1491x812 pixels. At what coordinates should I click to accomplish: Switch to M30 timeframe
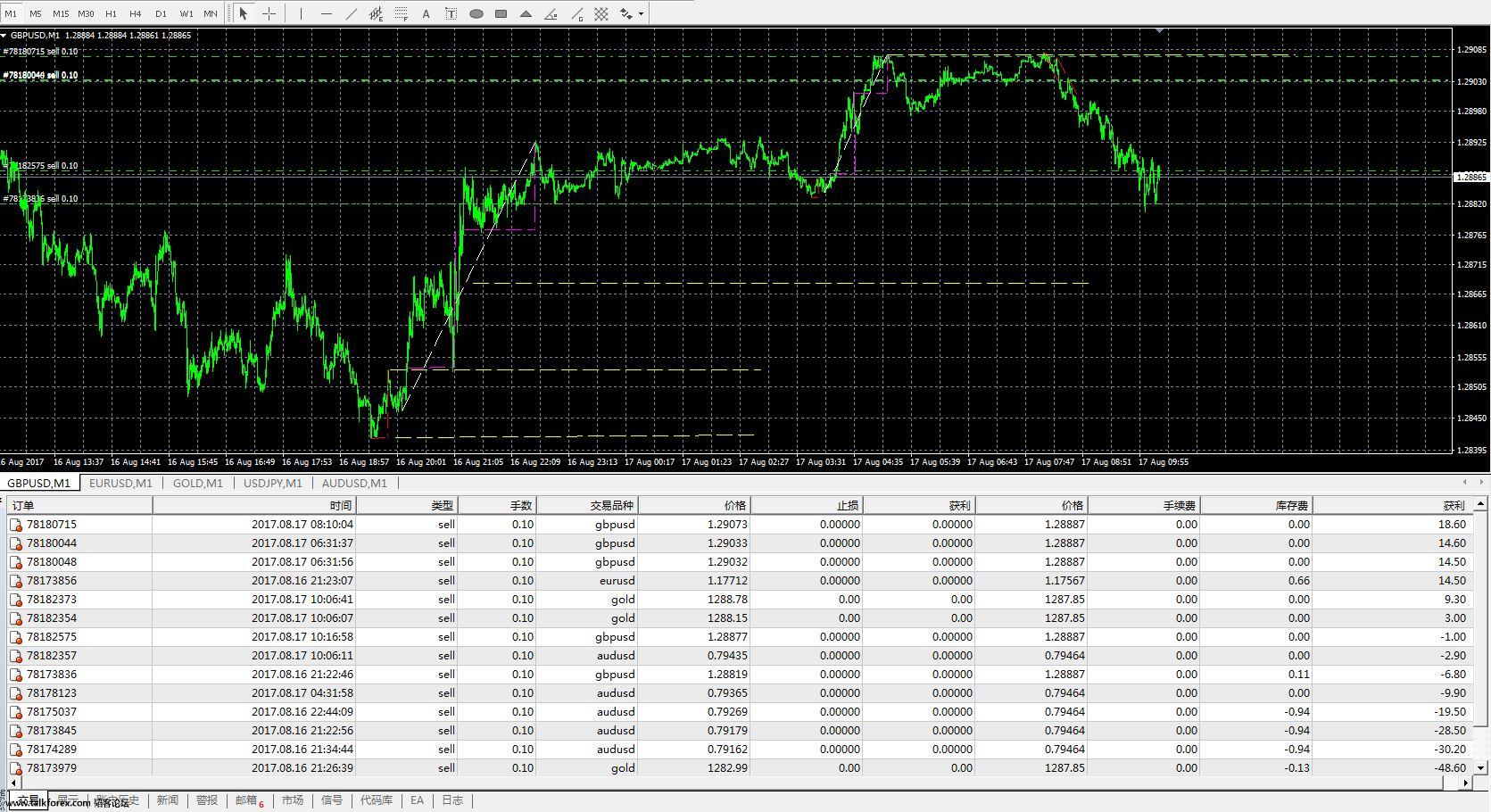[86, 13]
